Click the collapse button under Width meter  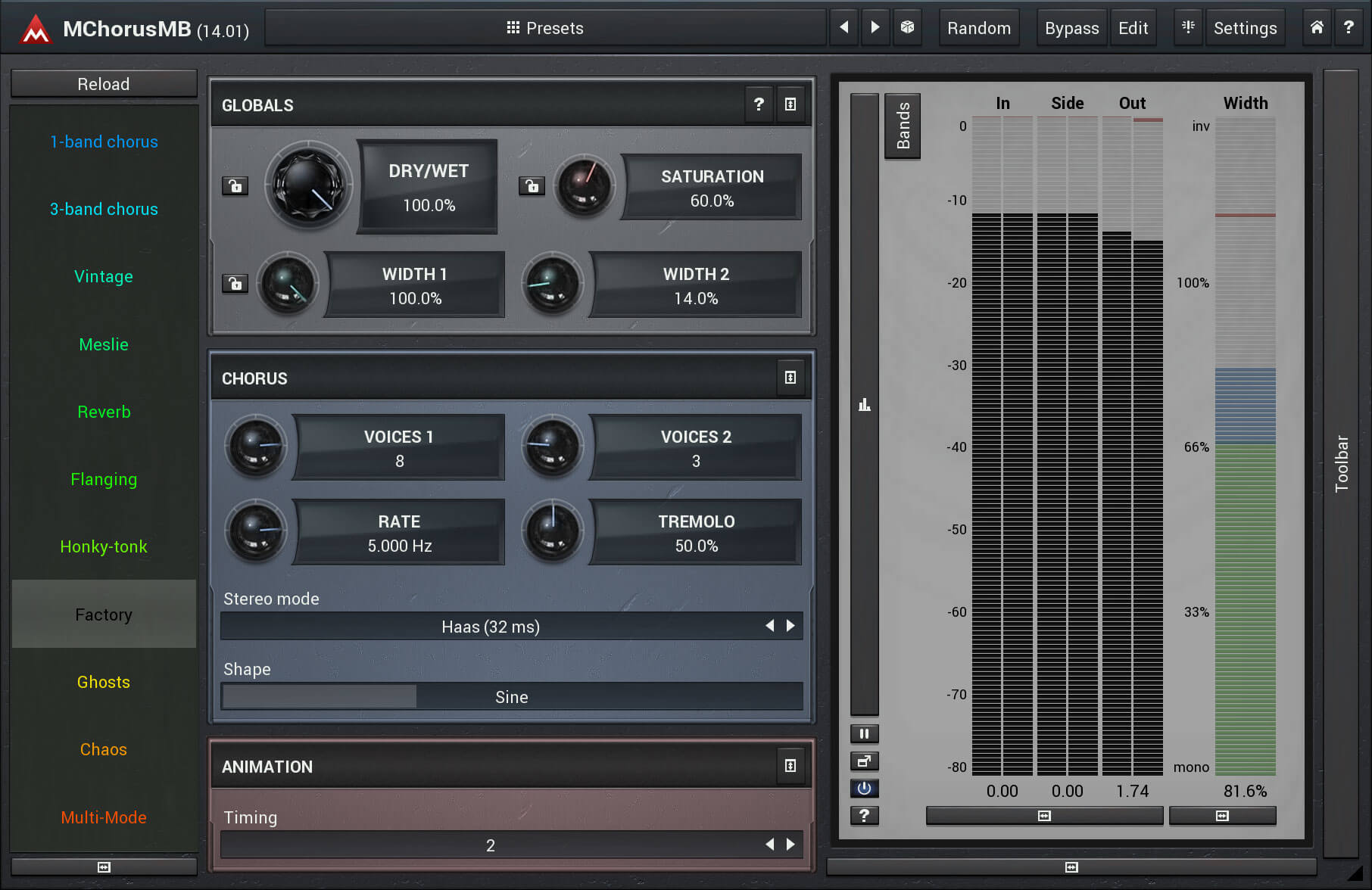pos(1222,815)
